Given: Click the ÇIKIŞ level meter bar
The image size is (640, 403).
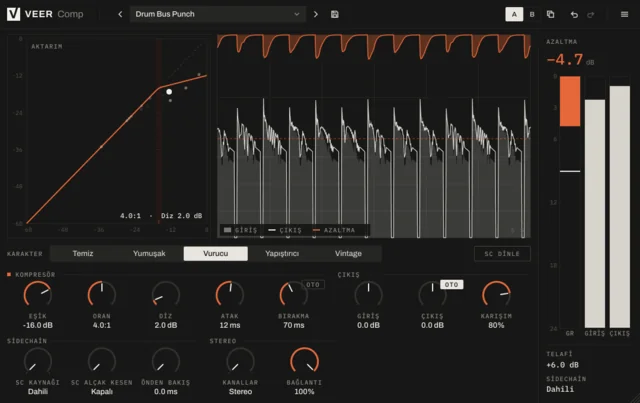Looking at the screenshot, I should [620, 207].
